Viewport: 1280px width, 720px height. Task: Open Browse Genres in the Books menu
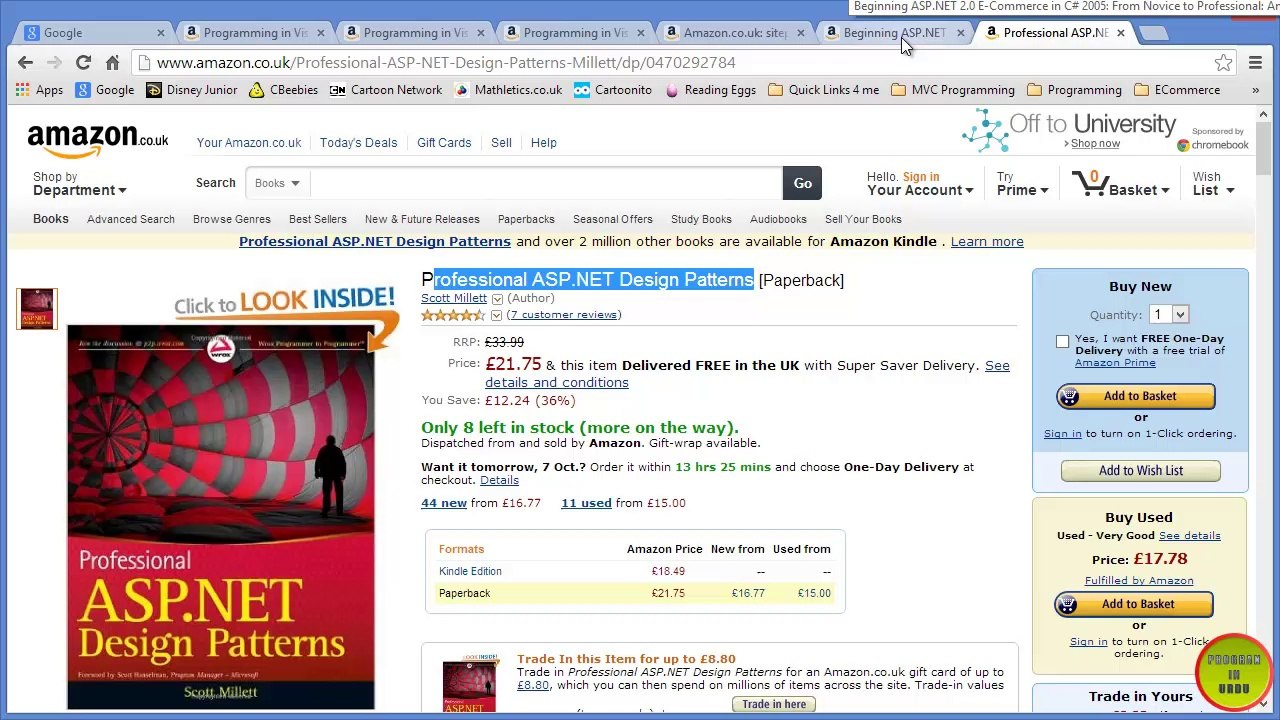232,219
